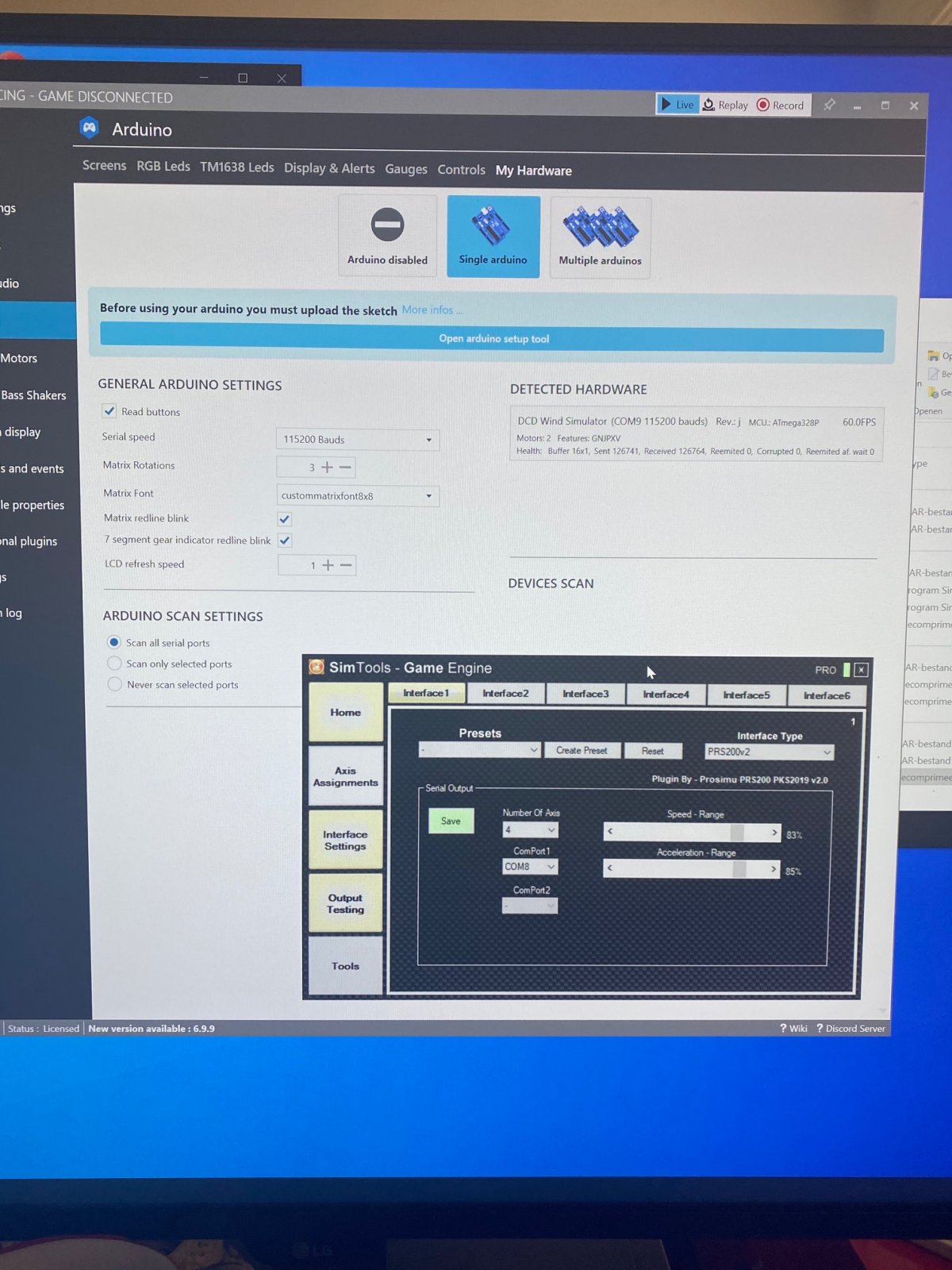Open the Interface Type dropdown

[770, 752]
